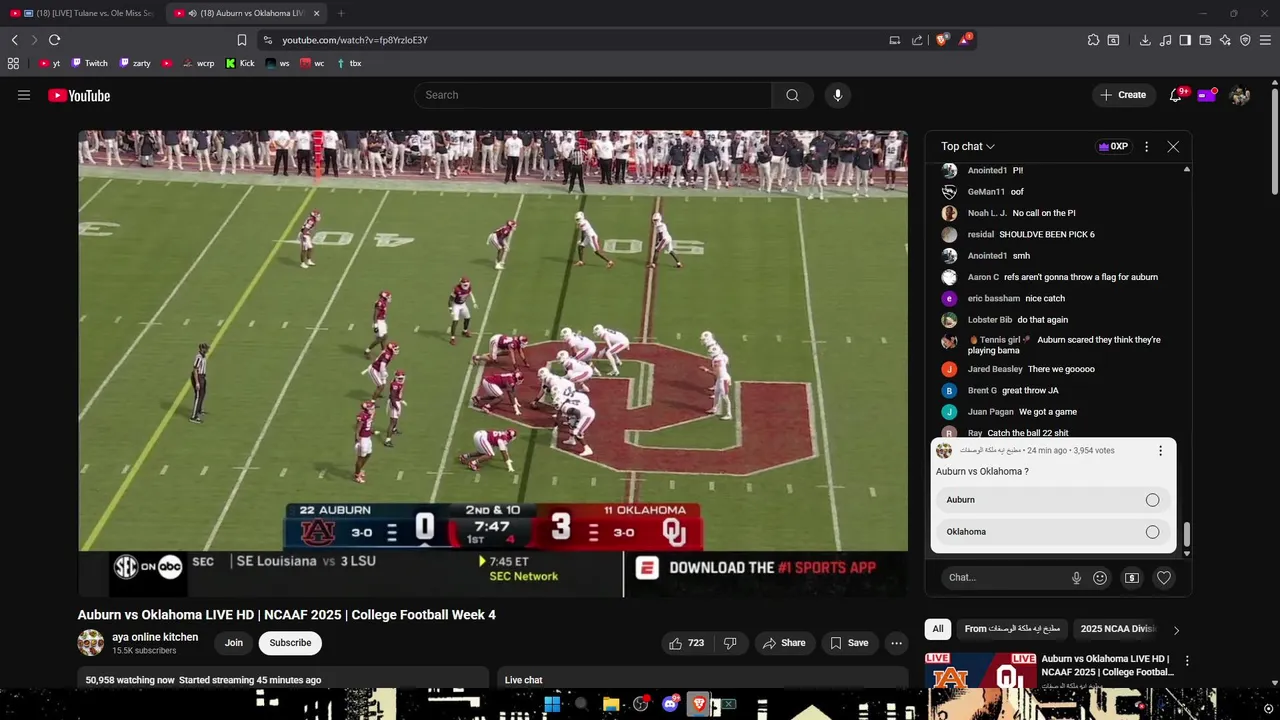Send a heart reaction in chat

1164,577
